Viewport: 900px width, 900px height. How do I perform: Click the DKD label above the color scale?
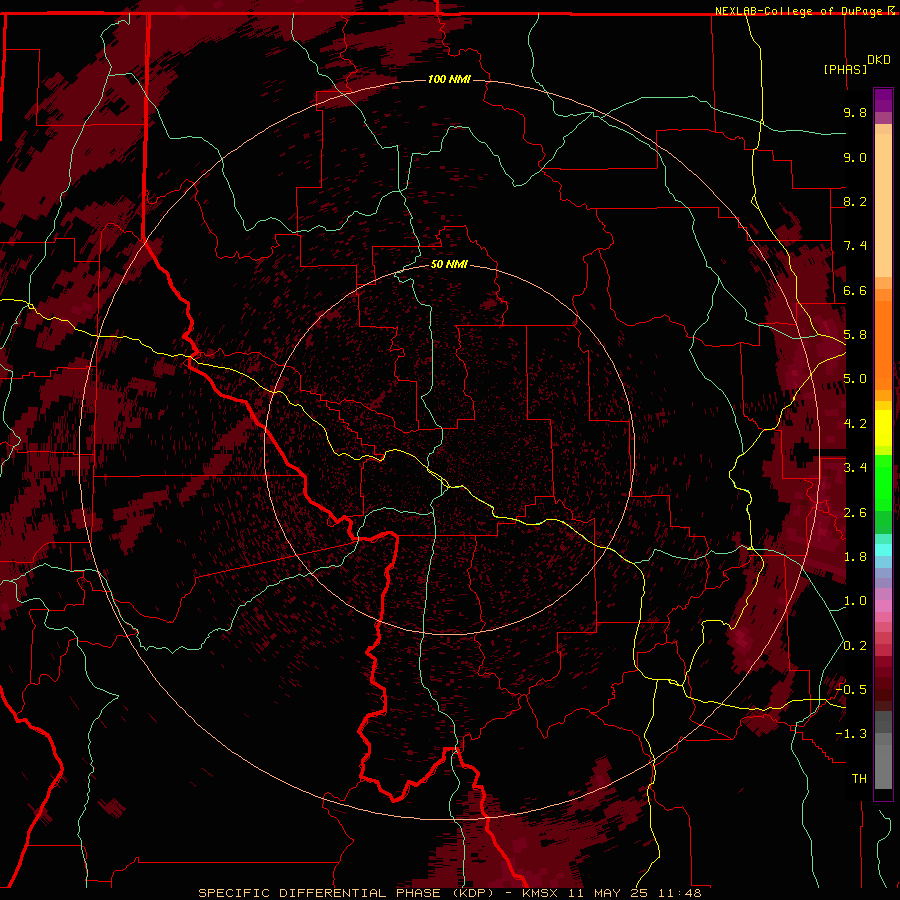point(878,60)
